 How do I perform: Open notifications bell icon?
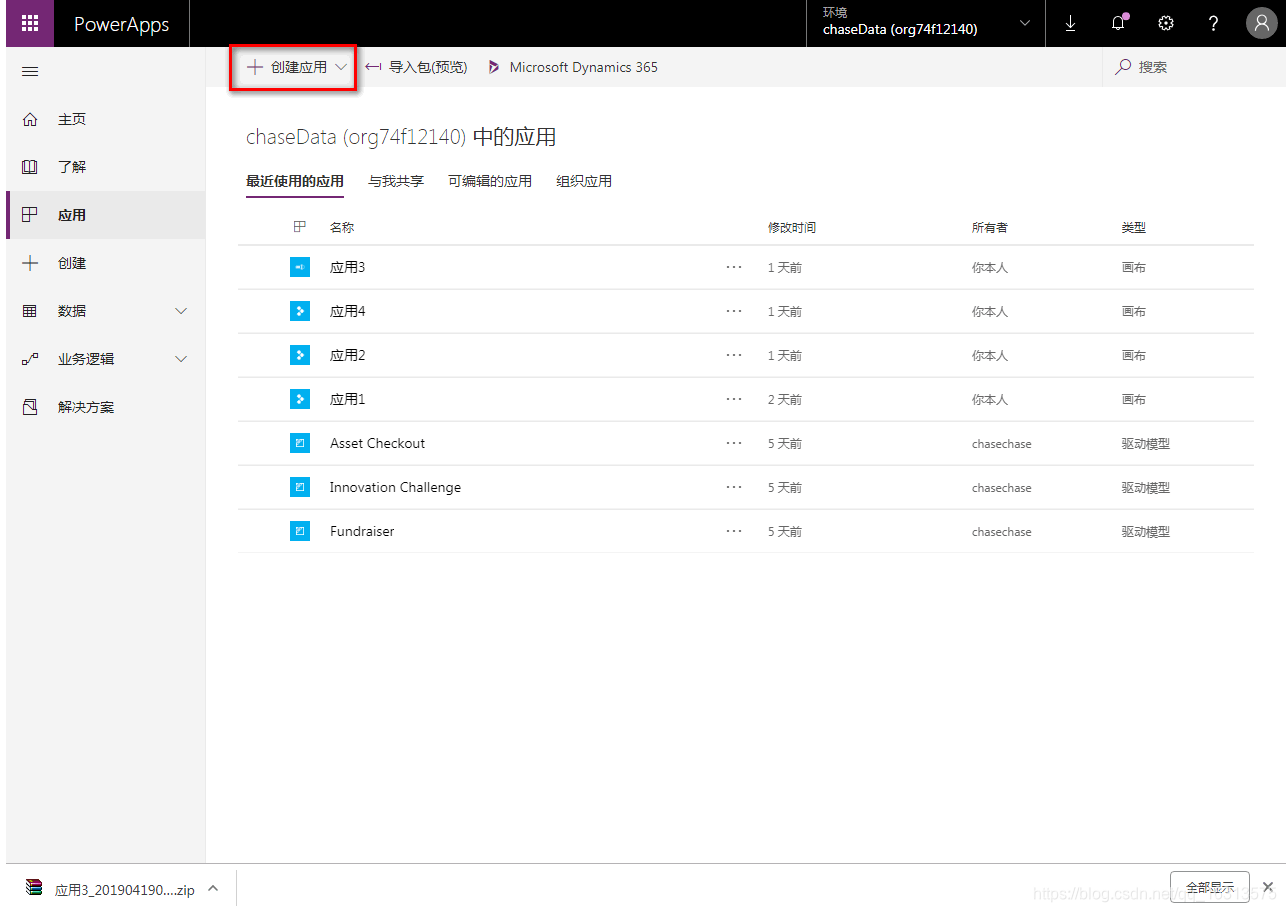tap(1118, 24)
